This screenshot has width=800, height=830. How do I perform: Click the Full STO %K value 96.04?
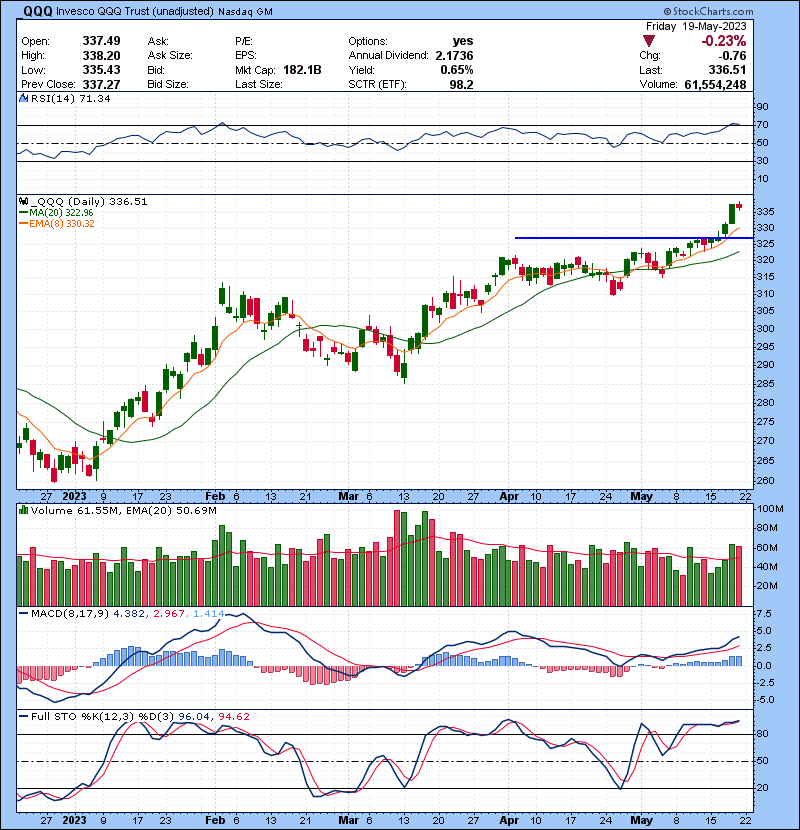click(194, 716)
